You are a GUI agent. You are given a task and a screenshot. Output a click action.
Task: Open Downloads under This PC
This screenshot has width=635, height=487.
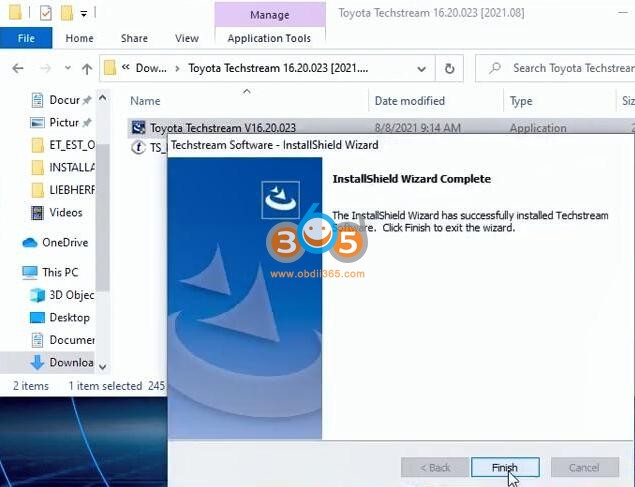pyautogui.click(x=71, y=362)
